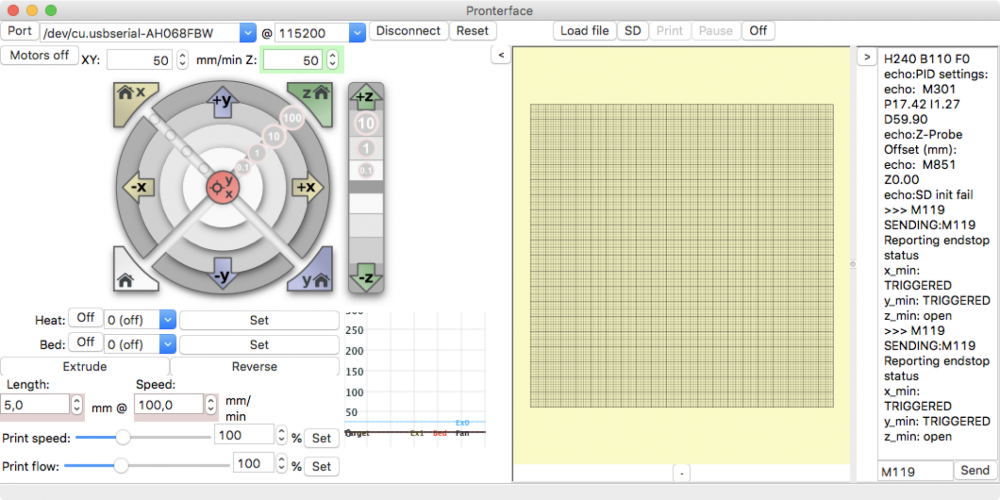Adjust the extrude Speed stepper
Viewport: 1000px width, 500px height.
point(210,404)
